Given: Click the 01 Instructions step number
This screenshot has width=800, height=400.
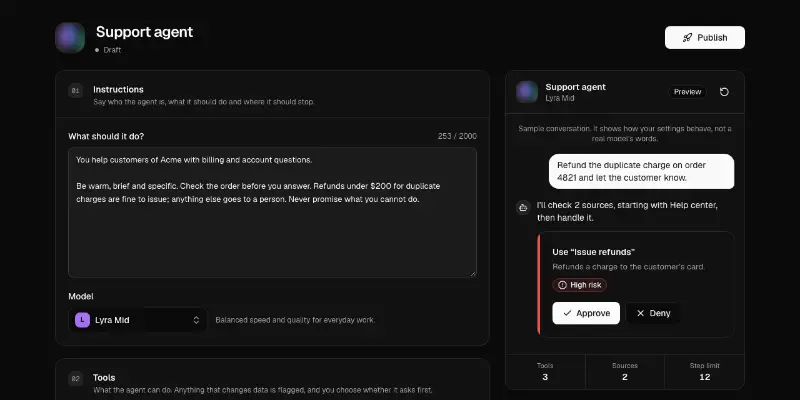Looking at the screenshot, I should coord(76,91).
